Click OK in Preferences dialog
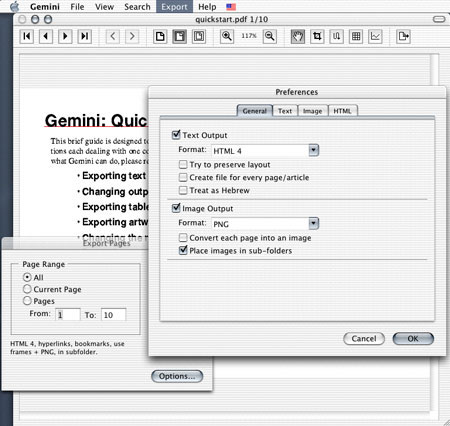The height and width of the screenshot is (426, 450). (413, 339)
